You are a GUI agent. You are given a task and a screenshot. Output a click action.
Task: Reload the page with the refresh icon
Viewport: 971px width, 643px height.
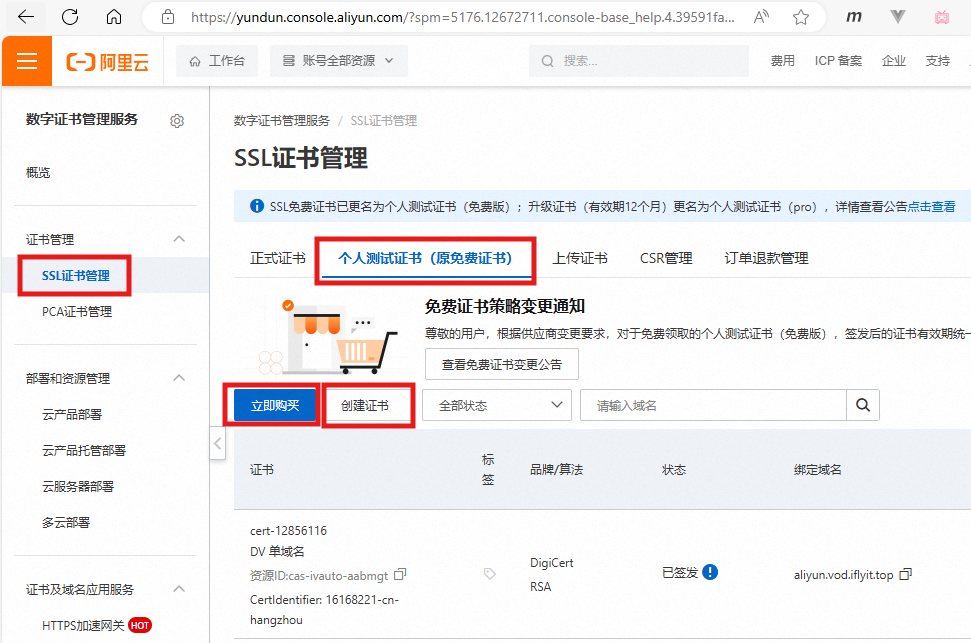(70, 17)
